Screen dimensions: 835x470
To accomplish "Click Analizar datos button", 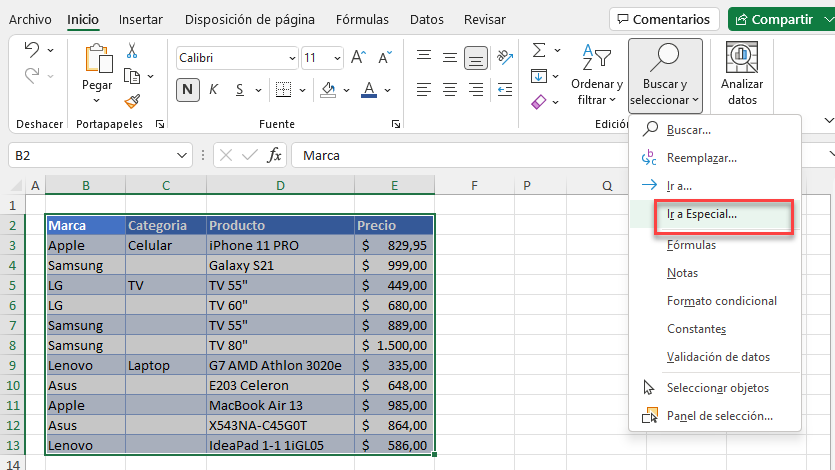I will (x=742, y=75).
